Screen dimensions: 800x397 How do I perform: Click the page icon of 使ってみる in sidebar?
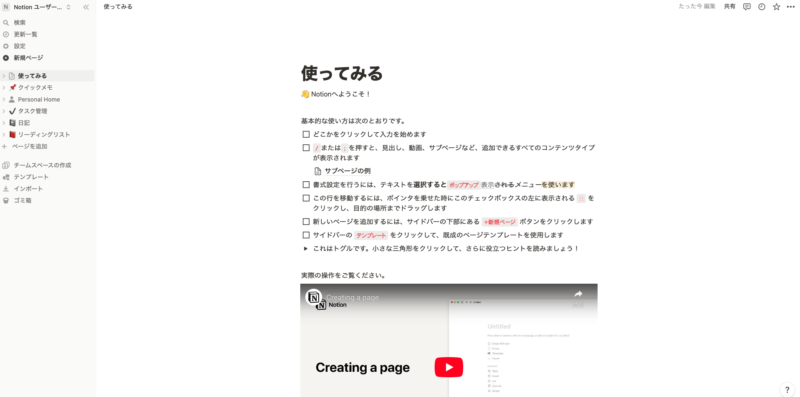(12, 76)
